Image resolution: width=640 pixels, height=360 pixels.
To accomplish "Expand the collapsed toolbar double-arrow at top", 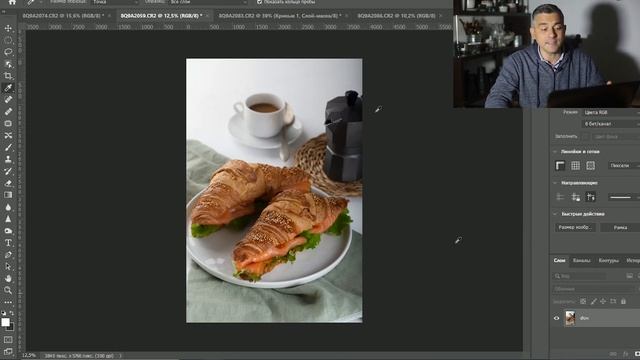I will (x=4, y=11).
